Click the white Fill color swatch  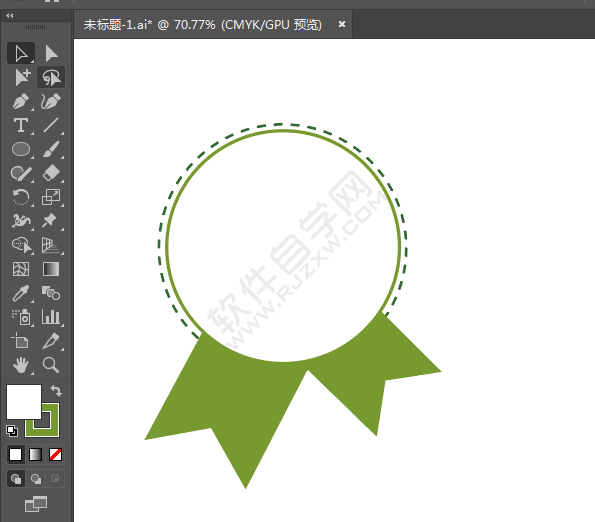24,402
